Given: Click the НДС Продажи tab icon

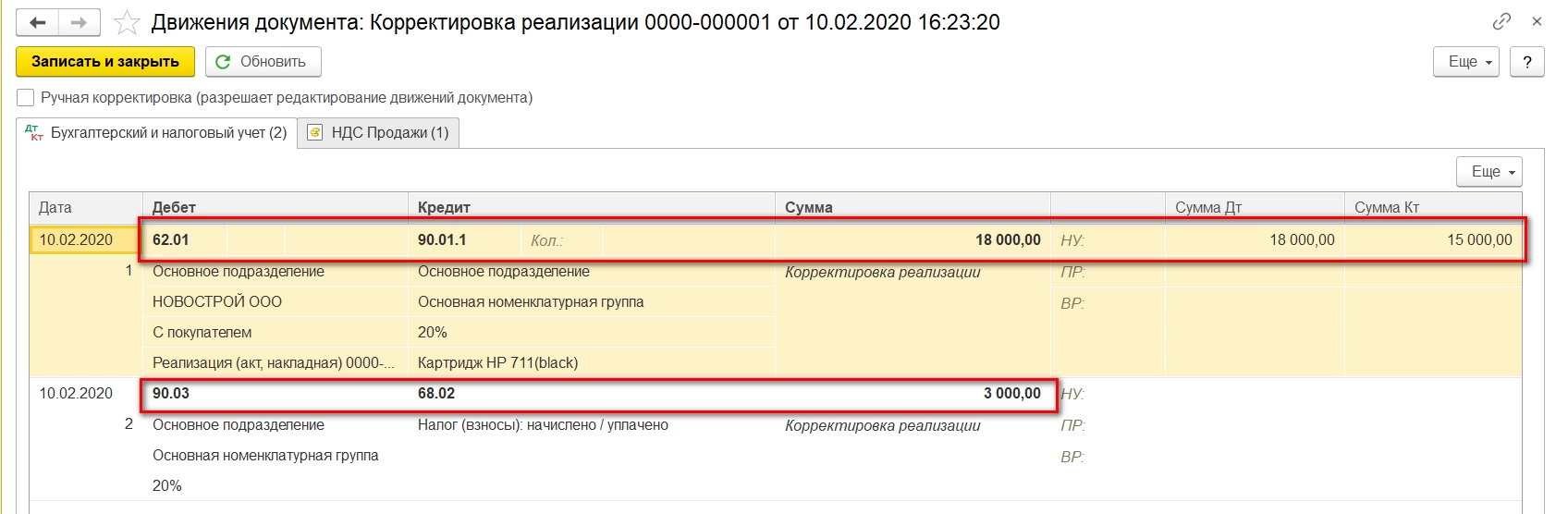Looking at the screenshot, I should point(315,133).
